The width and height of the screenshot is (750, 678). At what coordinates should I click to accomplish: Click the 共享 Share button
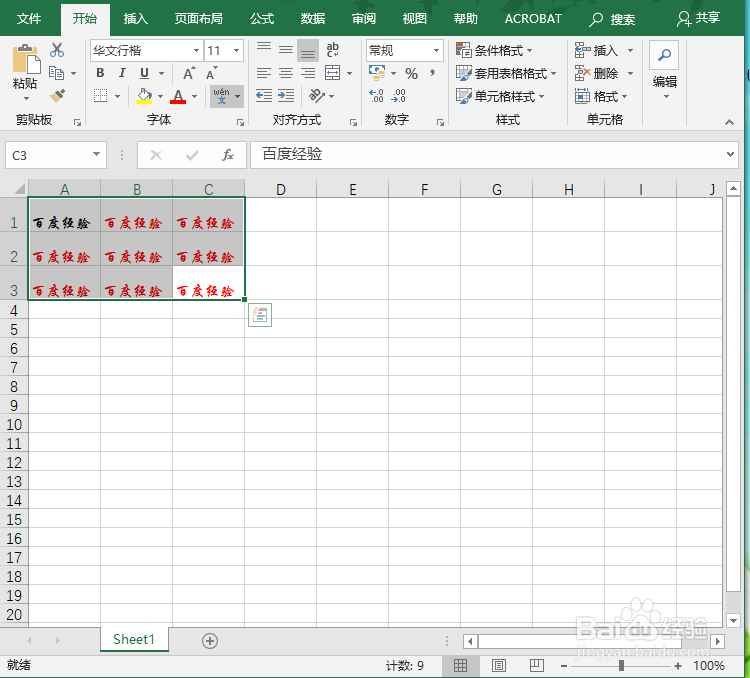tap(699, 19)
